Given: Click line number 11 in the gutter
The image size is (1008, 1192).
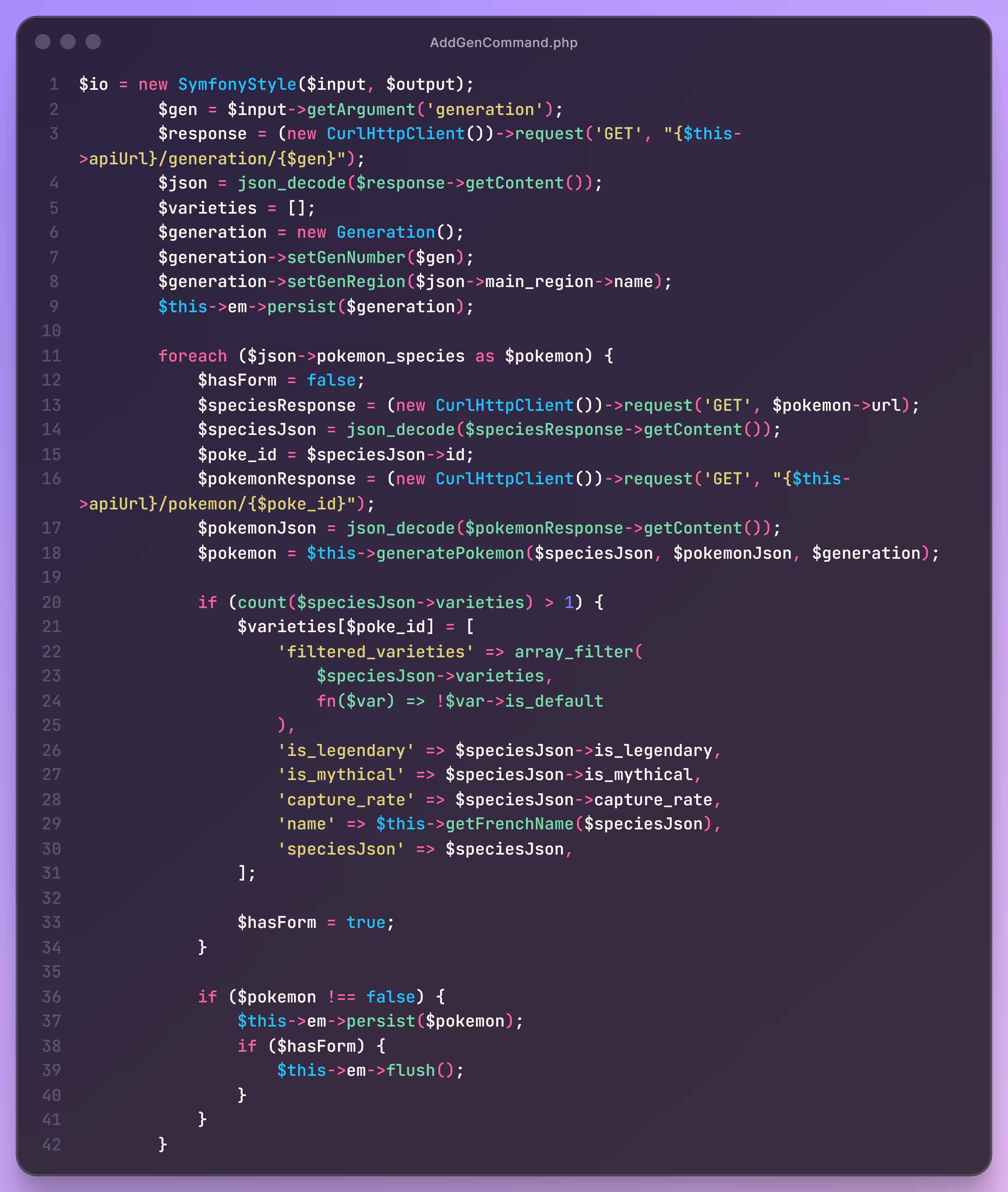Looking at the screenshot, I should (x=51, y=356).
